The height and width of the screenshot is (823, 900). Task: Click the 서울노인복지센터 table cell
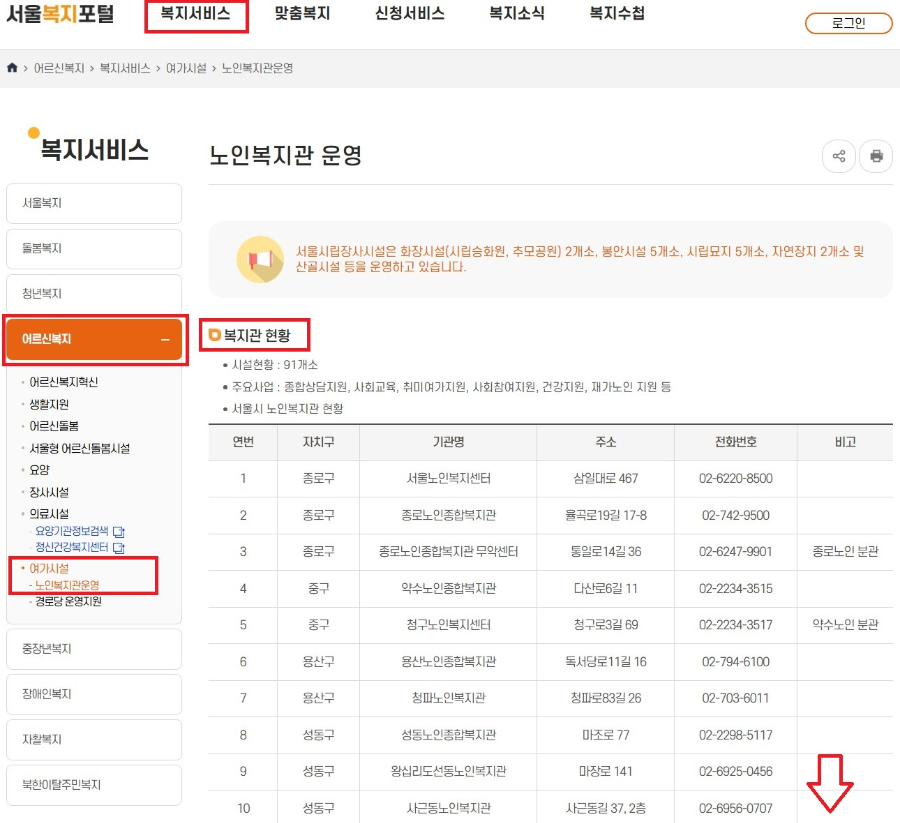[448, 479]
